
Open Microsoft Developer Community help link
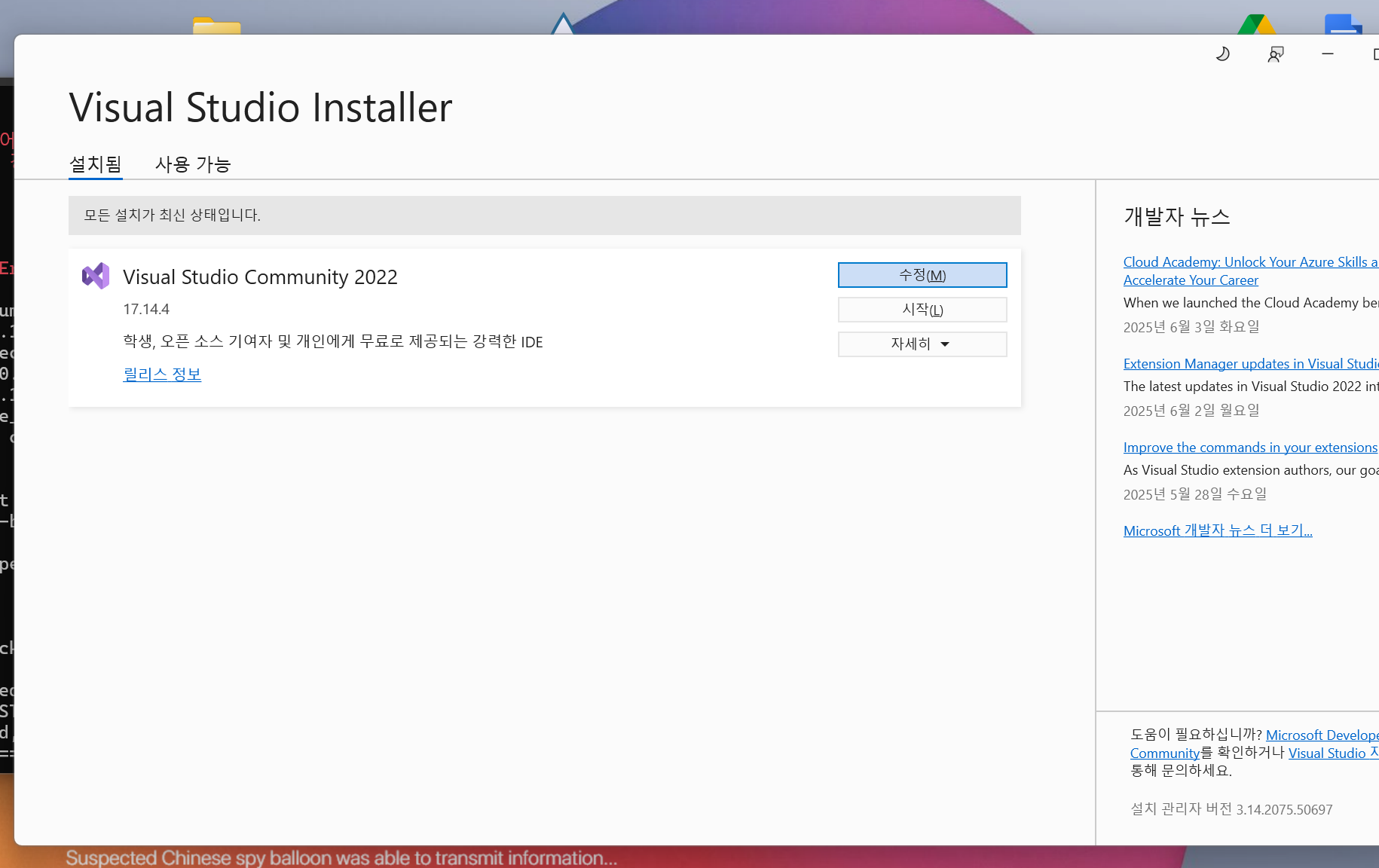tap(1322, 735)
